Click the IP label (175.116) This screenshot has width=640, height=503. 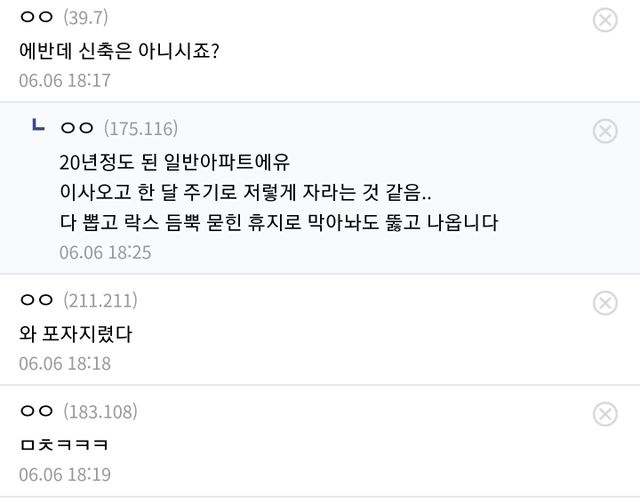[141, 129]
